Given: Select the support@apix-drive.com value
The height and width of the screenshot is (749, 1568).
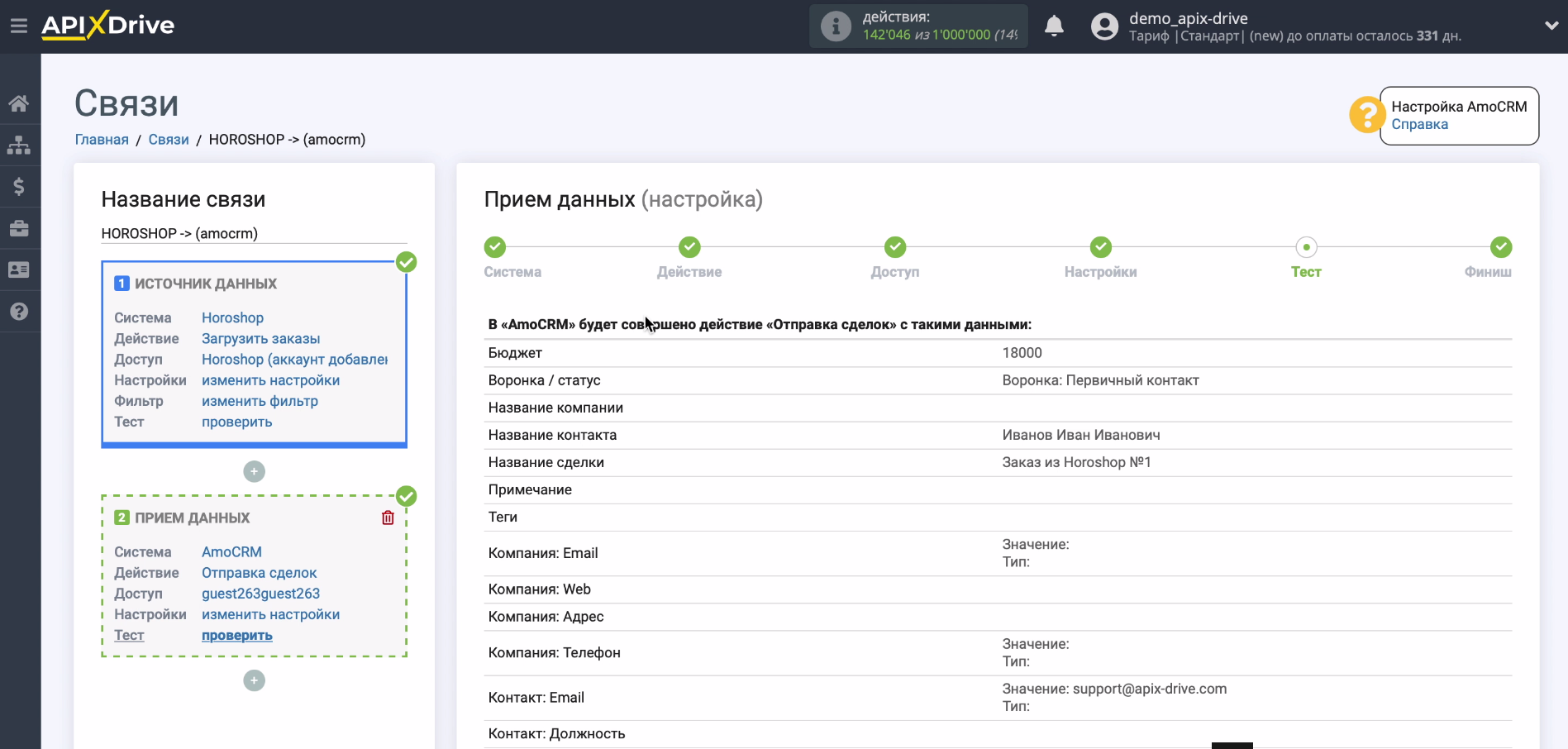Looking at the screenshot, I should tap(1149, 689).
